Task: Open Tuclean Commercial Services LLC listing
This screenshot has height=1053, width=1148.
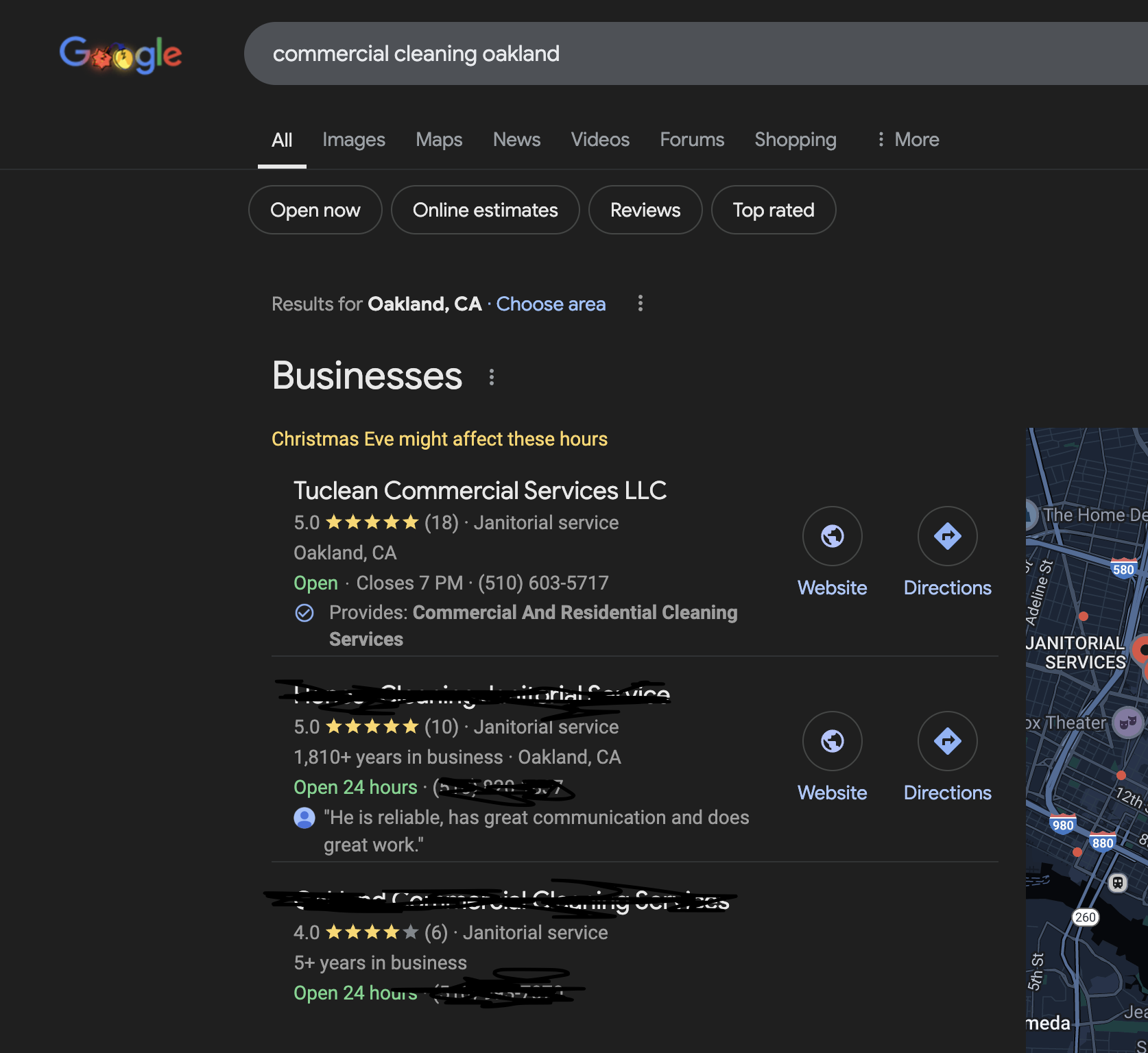Action: [x=480, y=491]
